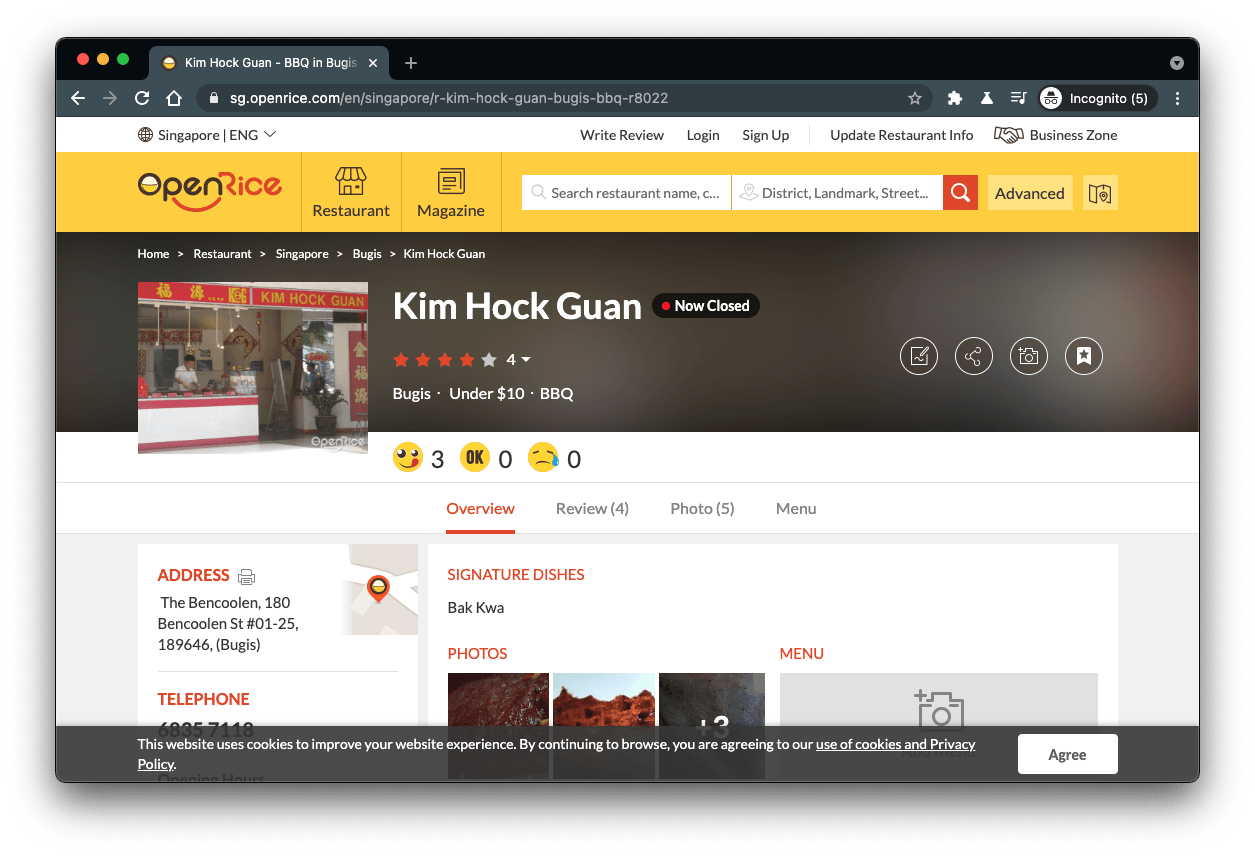The width and height of the screenshot is (1255, 856).
Task: Open the Sign Up link
Action: point(765,135)
